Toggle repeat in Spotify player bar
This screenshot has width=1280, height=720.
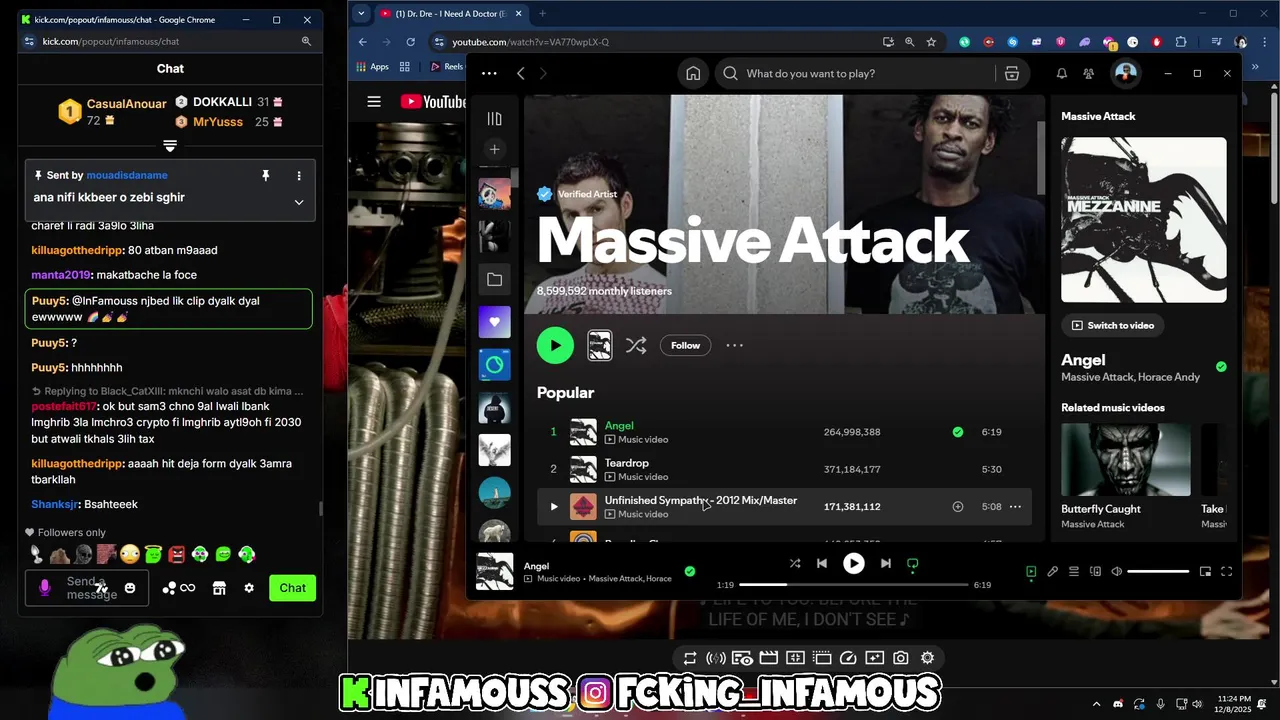[913, 564]
